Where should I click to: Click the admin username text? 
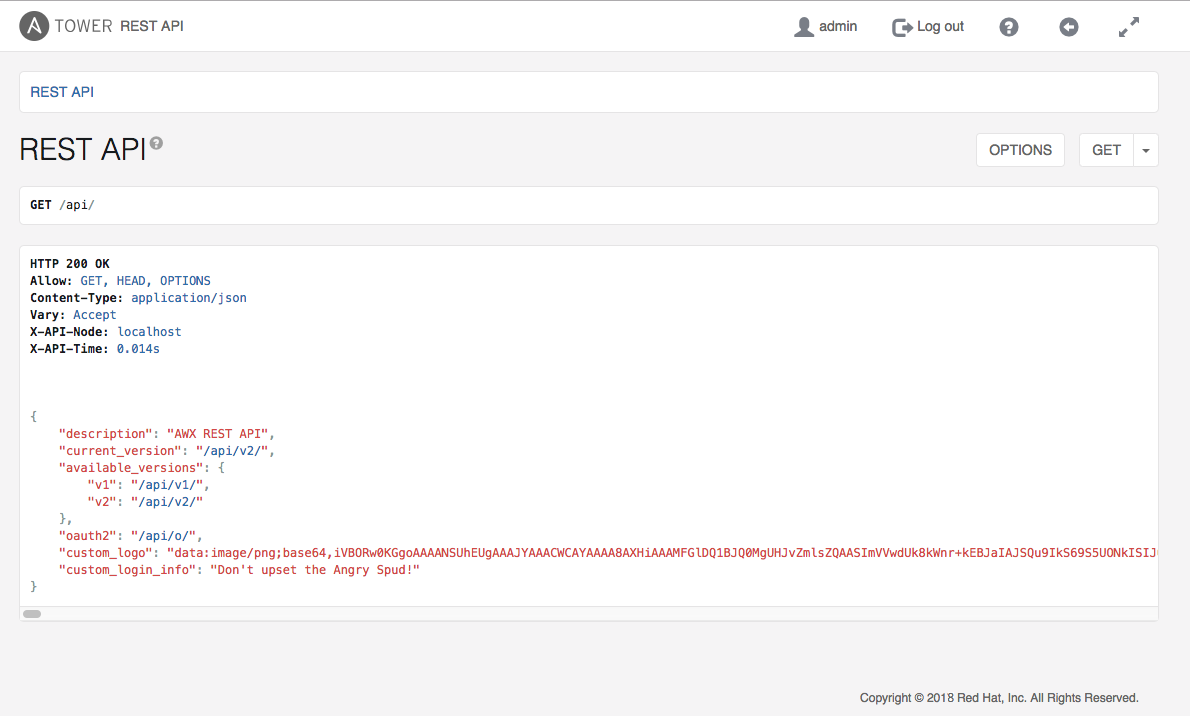[x=838, y=27]
